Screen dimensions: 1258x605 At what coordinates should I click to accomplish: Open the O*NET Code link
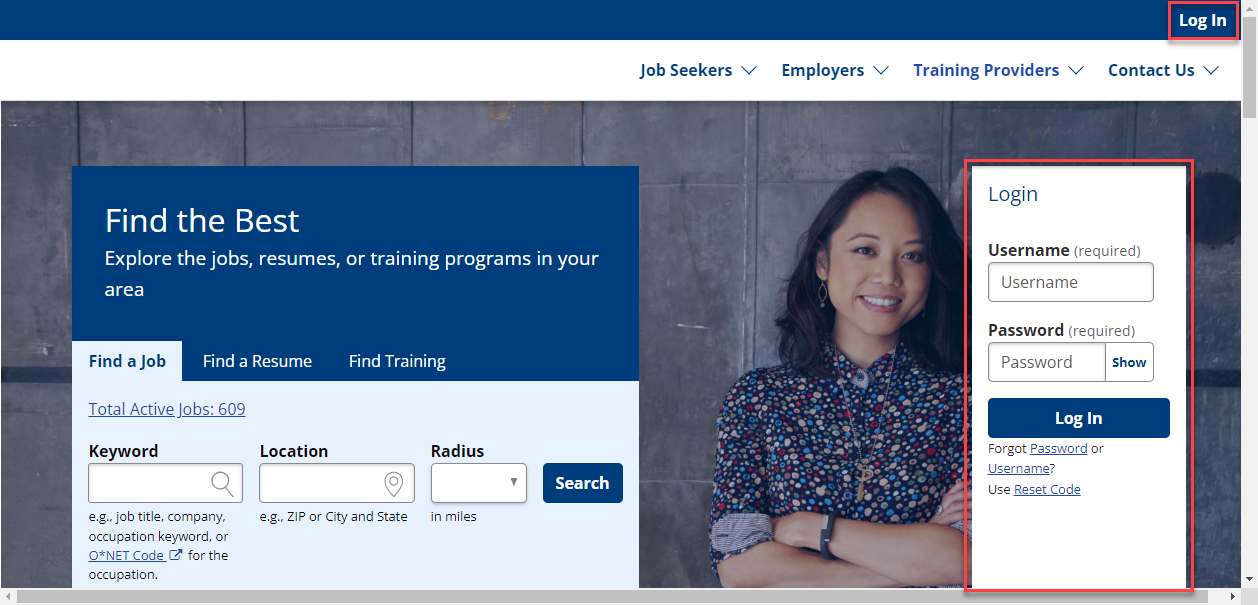click(126, 555)
